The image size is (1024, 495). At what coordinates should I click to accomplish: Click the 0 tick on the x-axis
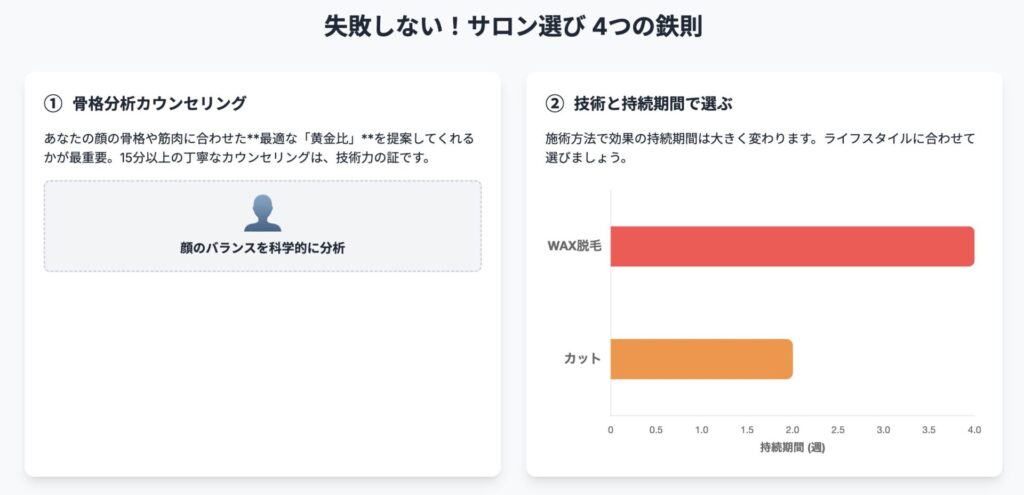coord(611,430)
